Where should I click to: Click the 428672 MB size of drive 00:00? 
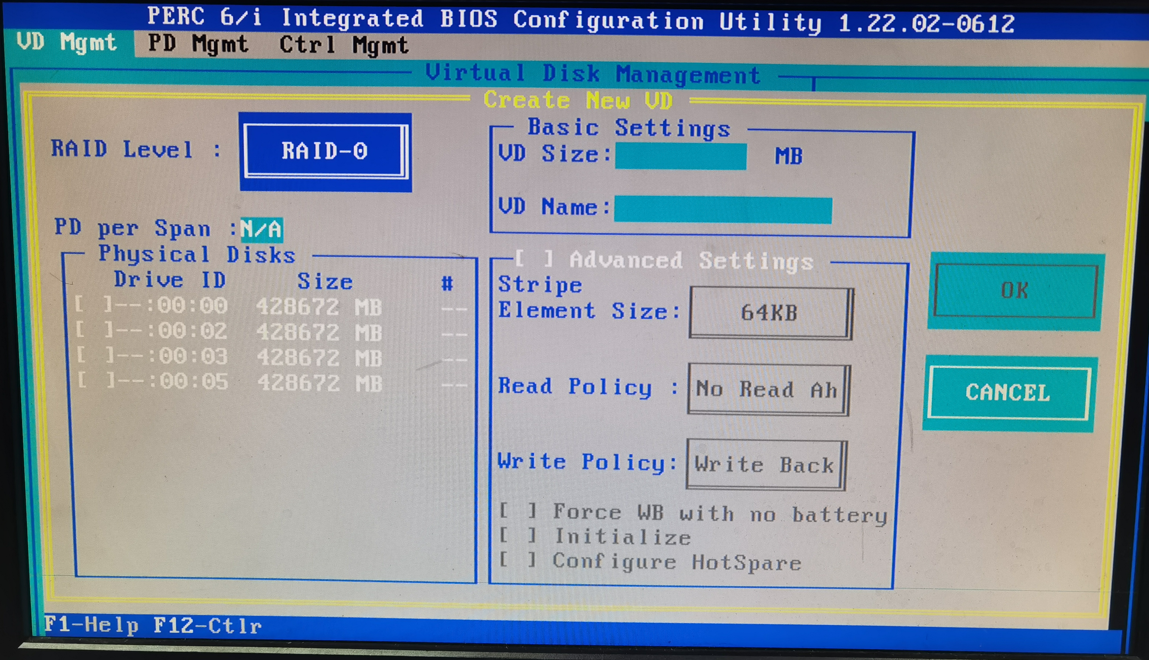click(319, 306)
